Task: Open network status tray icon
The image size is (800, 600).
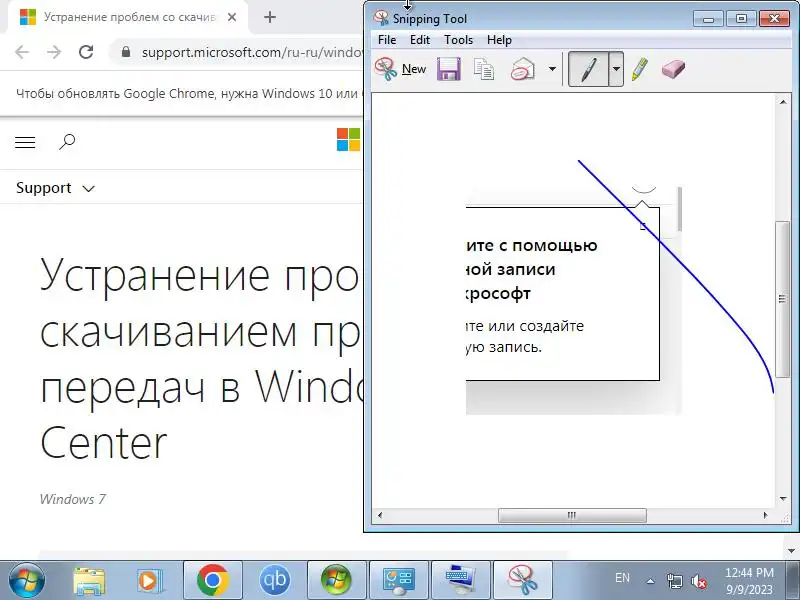Action: pyautogui.click(x=674, y=581)
